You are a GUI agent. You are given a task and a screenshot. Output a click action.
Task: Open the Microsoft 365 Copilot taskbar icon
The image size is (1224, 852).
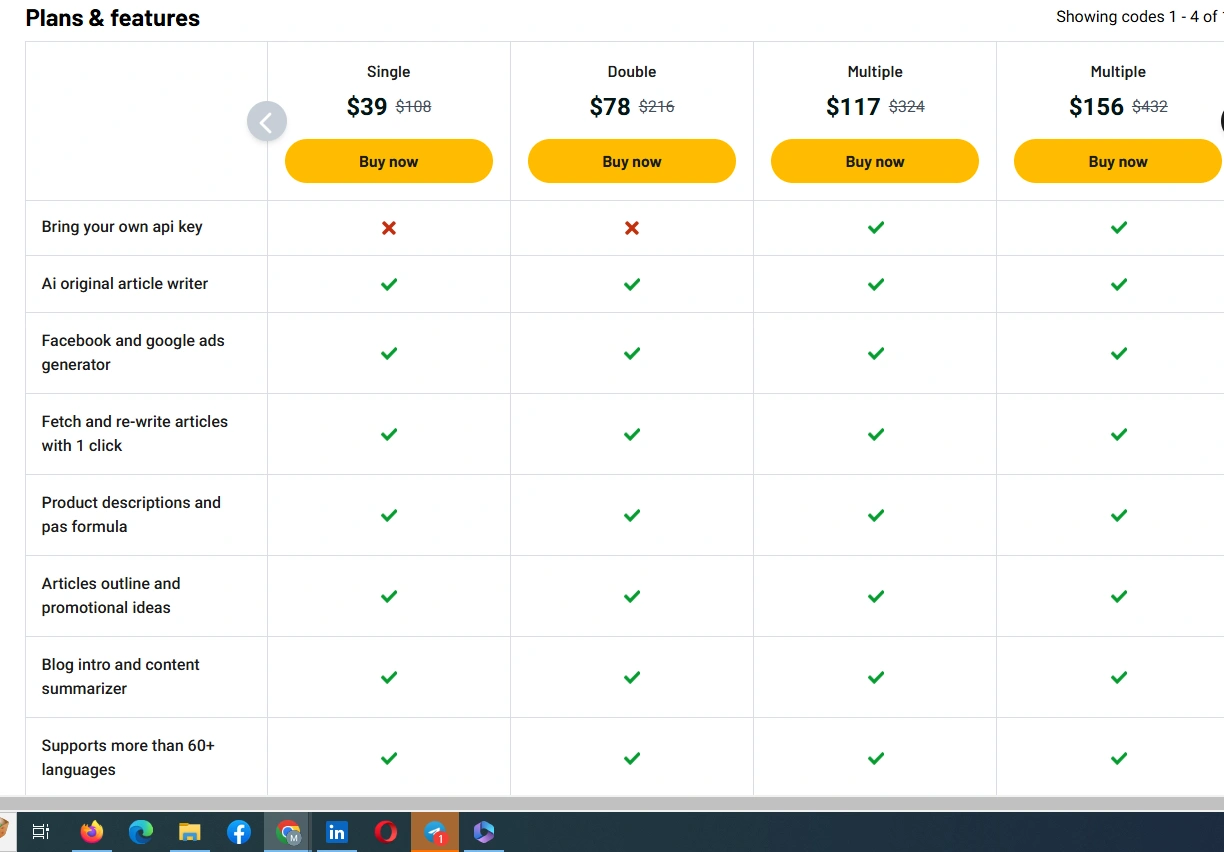coord(484,832)
